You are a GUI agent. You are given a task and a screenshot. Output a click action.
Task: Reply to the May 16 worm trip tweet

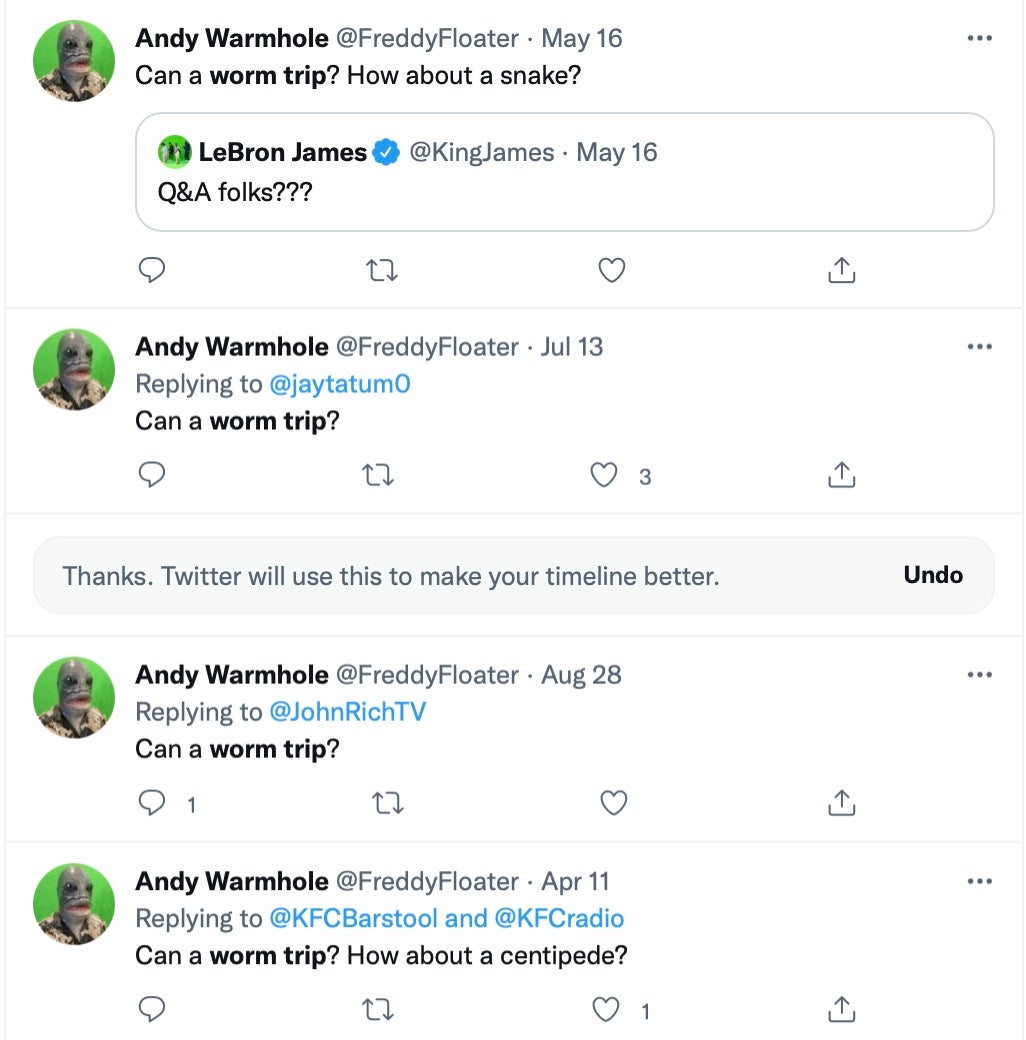click(151, 270)
